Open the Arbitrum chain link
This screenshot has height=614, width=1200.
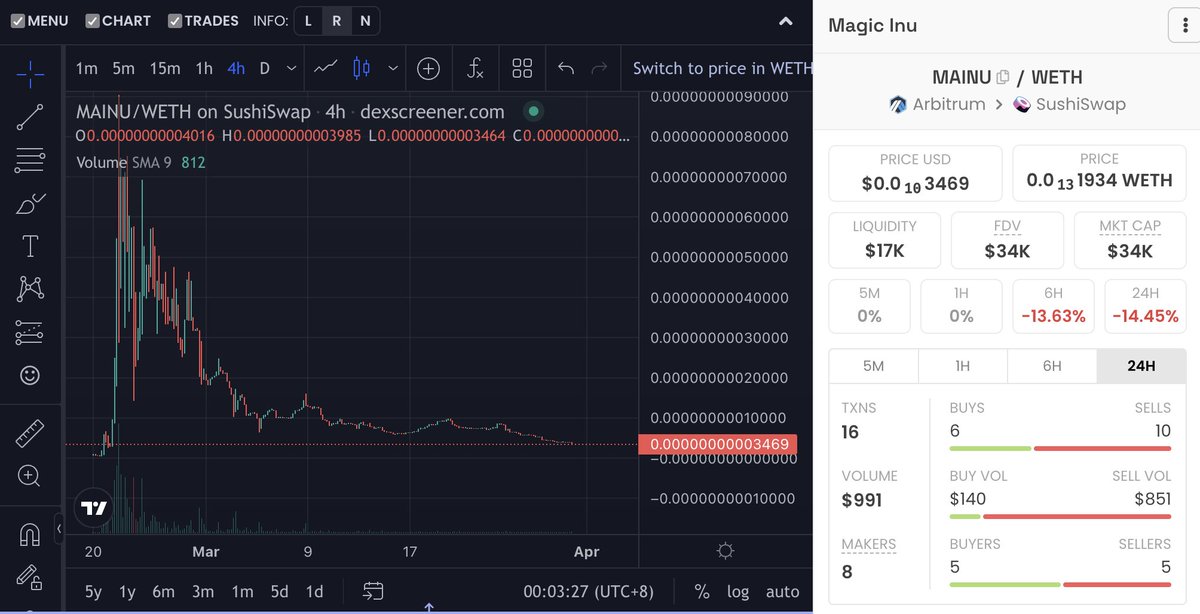pos(937,104)
